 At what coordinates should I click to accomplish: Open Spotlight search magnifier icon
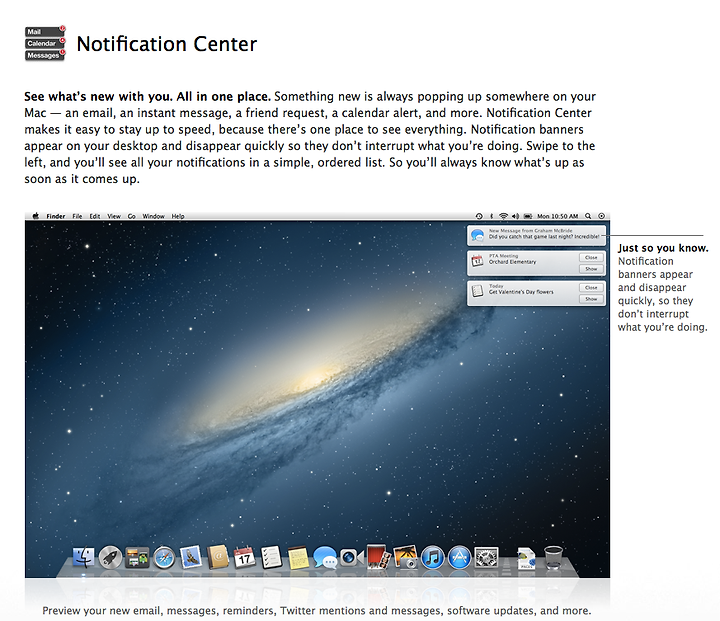coord(588,216)
